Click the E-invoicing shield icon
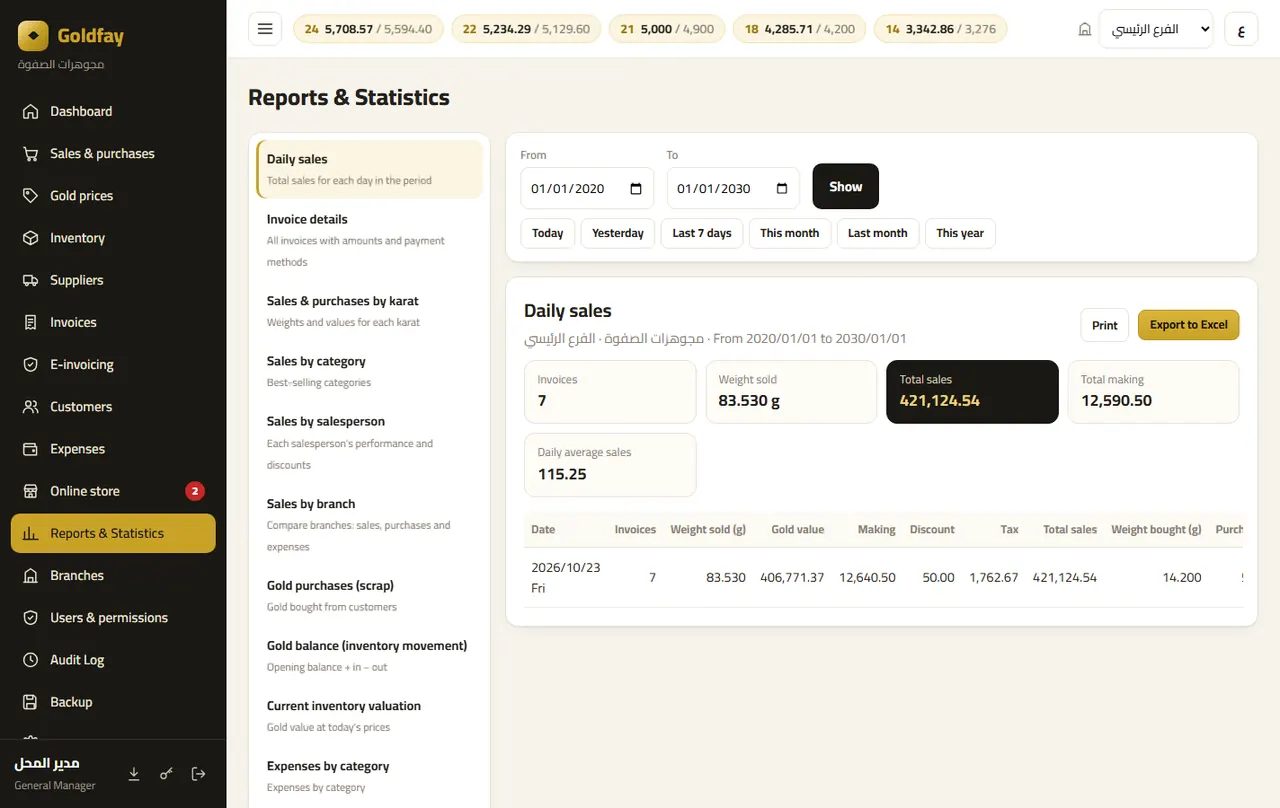This screenshot has width=1280, height=808. tap(31, 364)
